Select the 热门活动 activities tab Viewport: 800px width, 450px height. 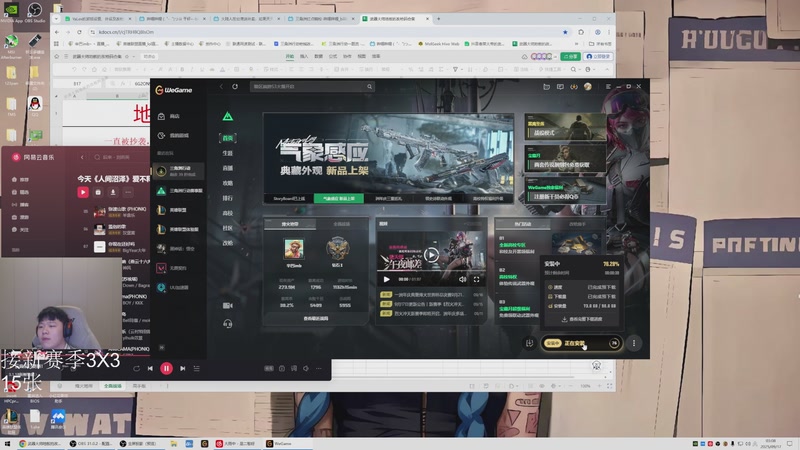(x=522, y=224)
